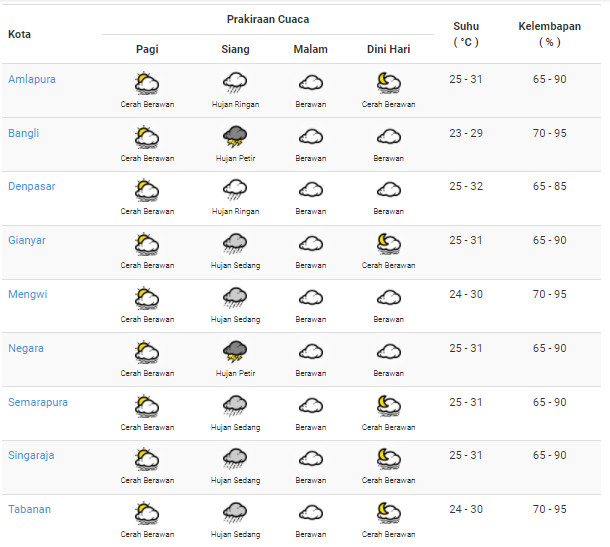Click Mengwi's Malam cloudy icon
The height and width of the screenshot is (547, 610).
(310, 298)
